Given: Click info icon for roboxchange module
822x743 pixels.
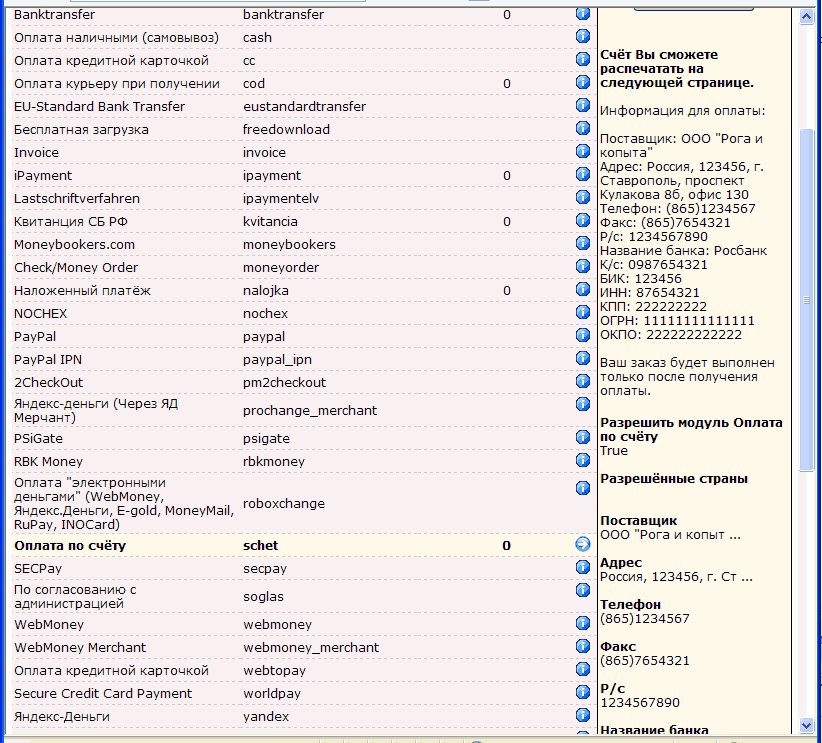Looking at the screenshot, I should point(582,488).
